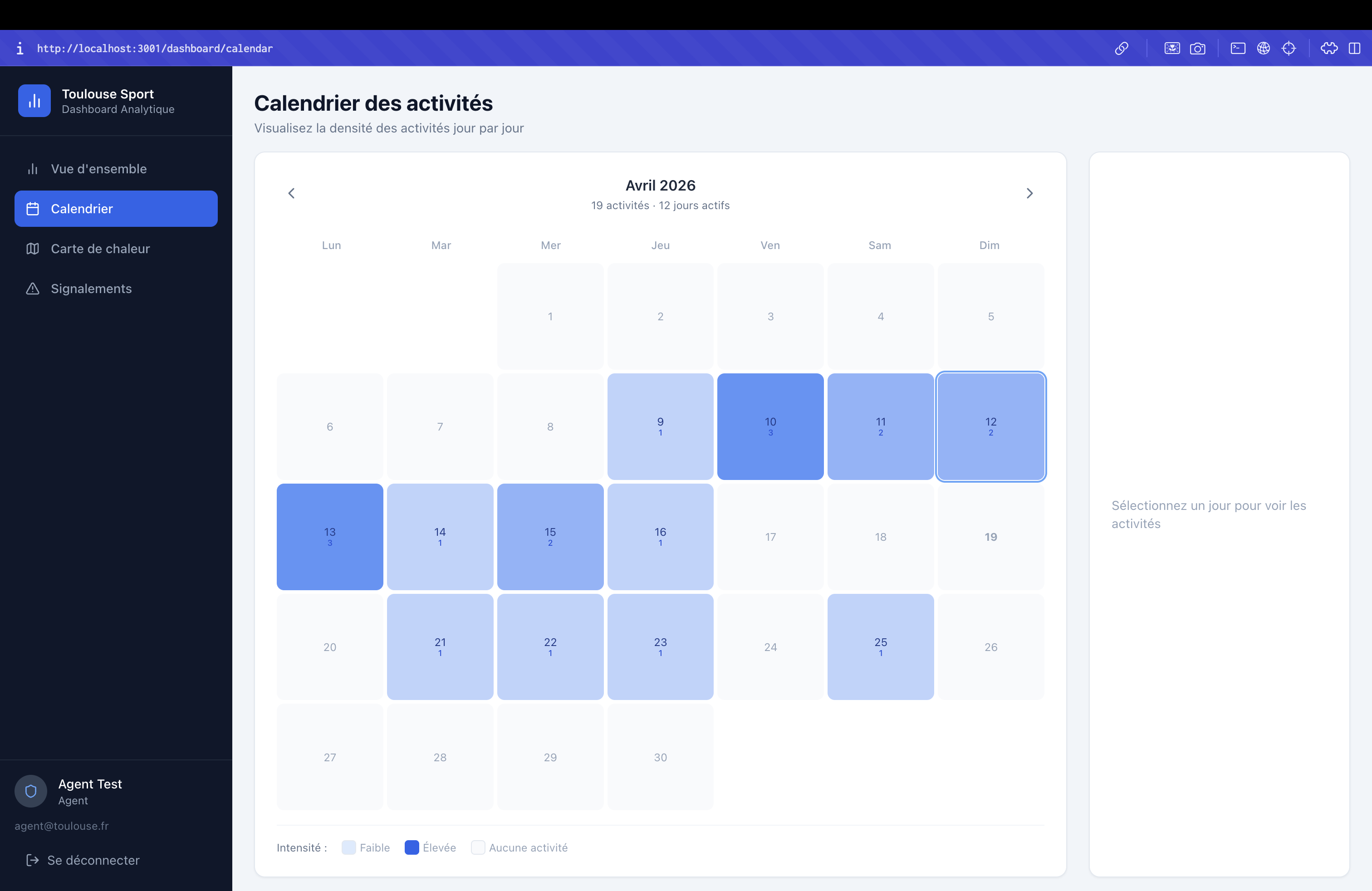1372x891 pixels.
Task: Select April 20 in the calendar
Action: [330, 646]
